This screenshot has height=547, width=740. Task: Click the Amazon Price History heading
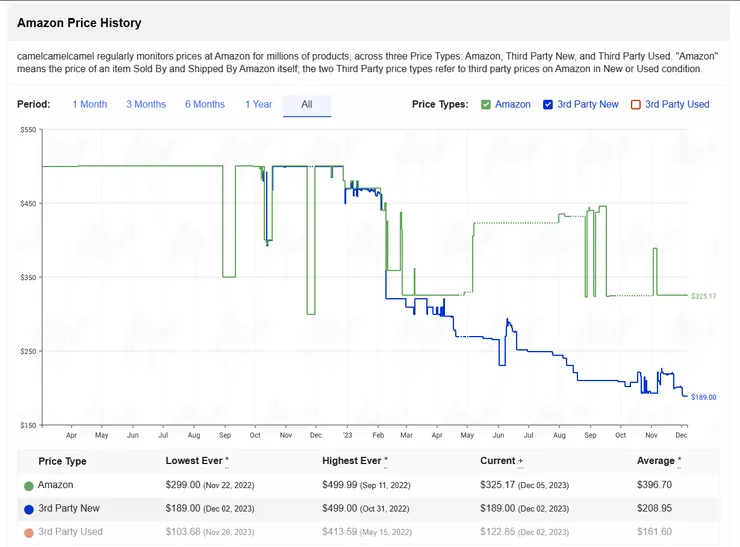coord(79,23)
